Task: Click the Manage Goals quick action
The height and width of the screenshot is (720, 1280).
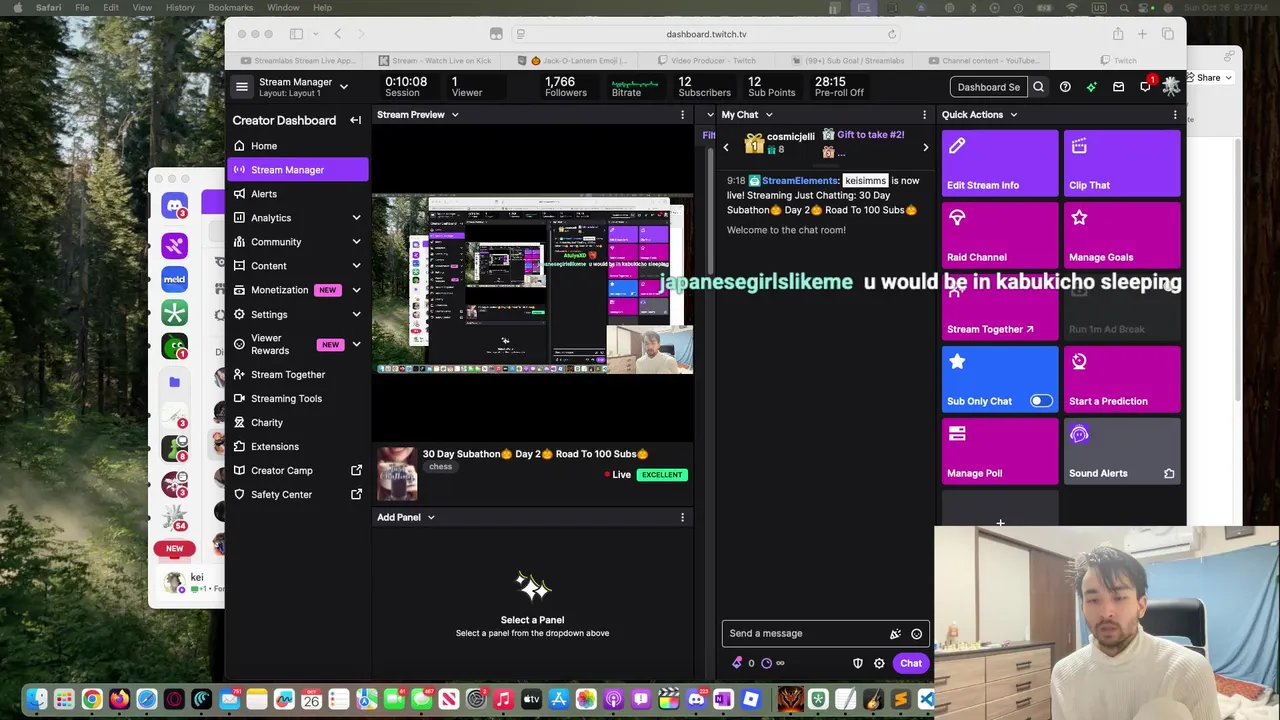Action: pyautogui.click(x=1122, y=234)
